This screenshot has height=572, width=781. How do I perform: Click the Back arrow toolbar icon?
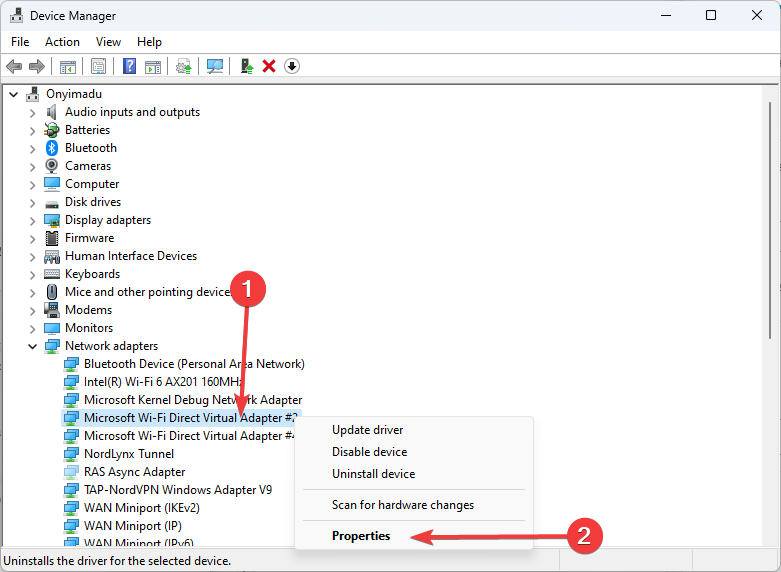14,66
